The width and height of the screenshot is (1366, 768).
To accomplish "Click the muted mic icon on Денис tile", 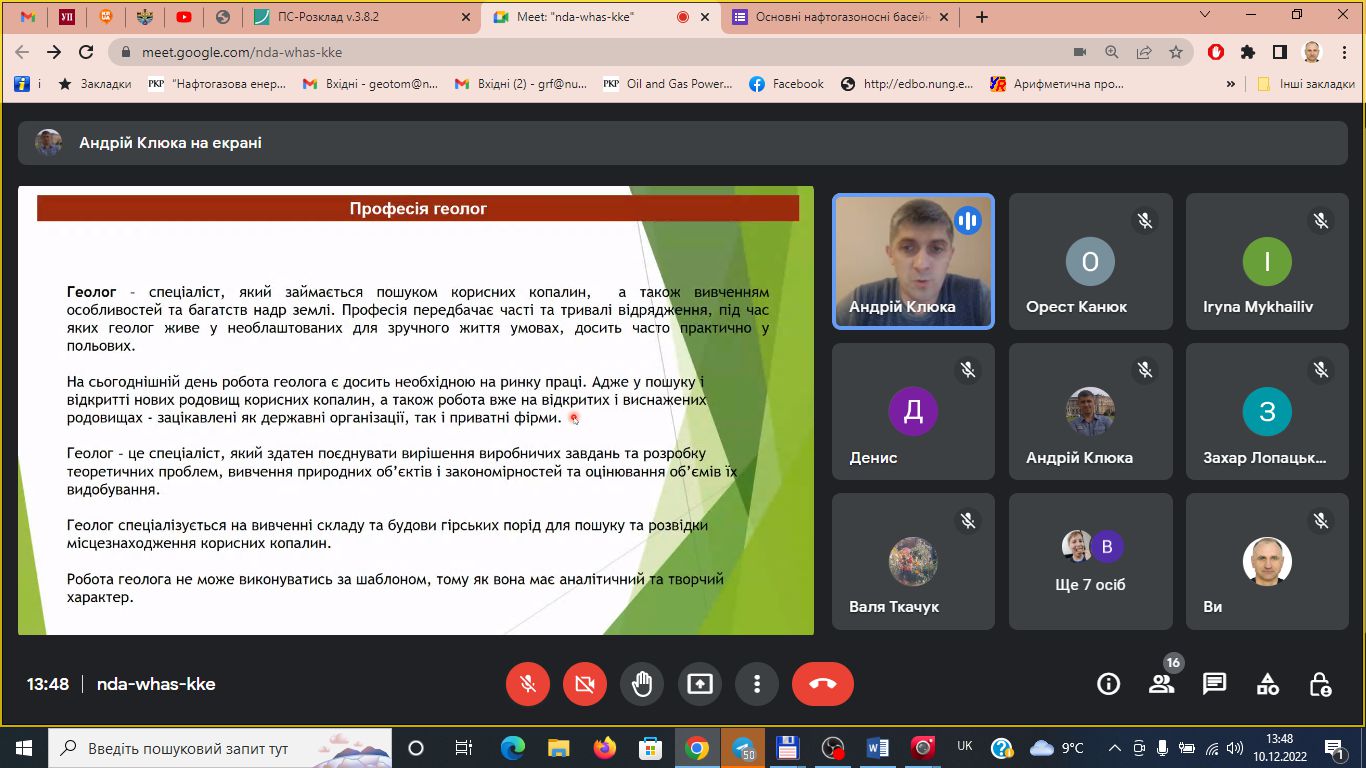I will click(967, 370).
